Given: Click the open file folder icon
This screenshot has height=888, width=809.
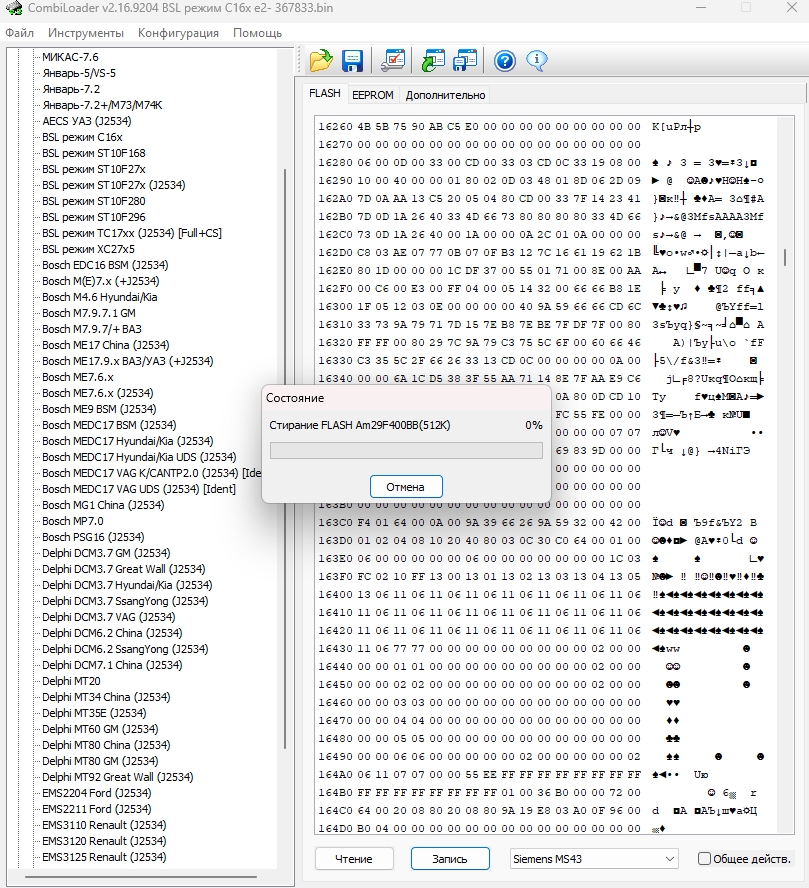Looking at the screenshot, I should click(x=320, y=61).
